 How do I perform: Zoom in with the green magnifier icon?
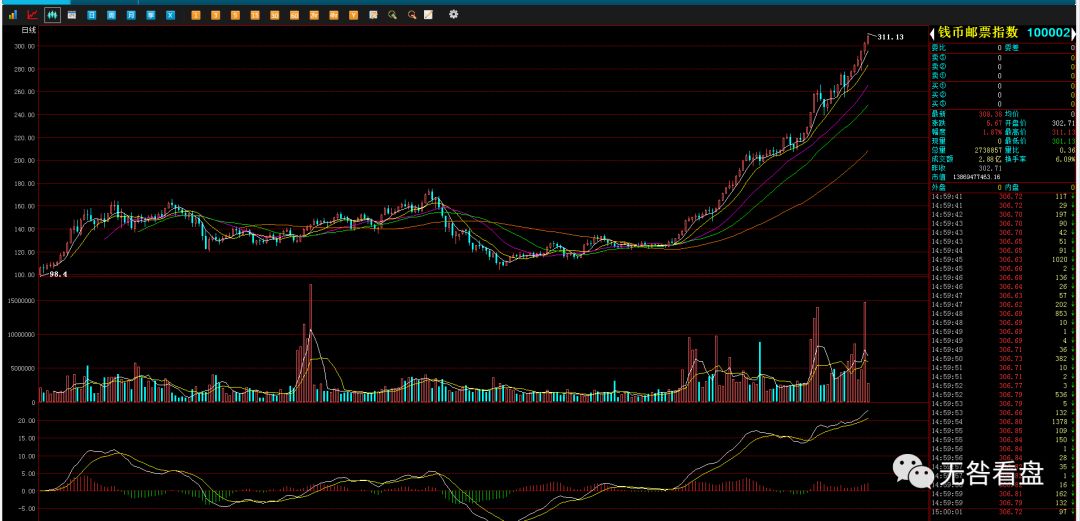[393, 14]
